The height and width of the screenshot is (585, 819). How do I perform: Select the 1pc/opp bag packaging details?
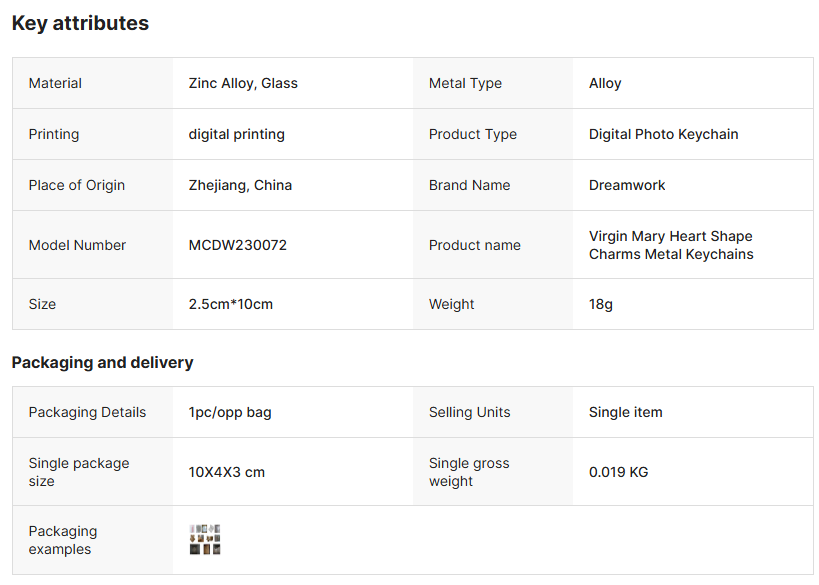[x=230, y=412]
